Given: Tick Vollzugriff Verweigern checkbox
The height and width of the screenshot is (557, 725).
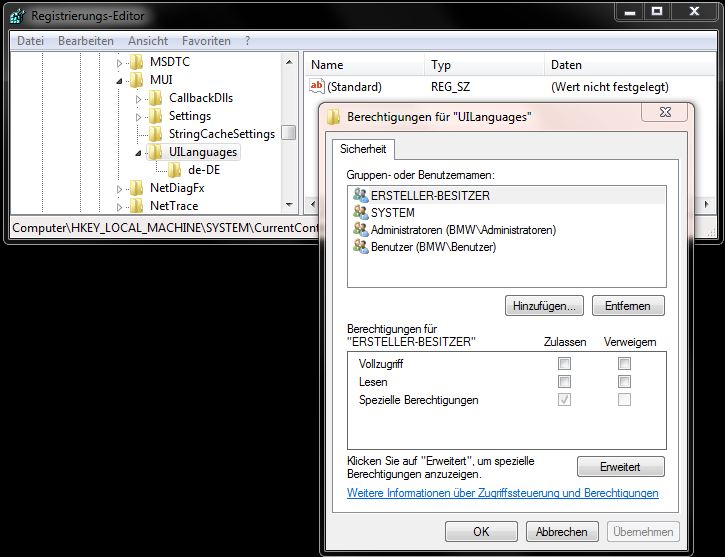Looking at the screenshot, I should (624, 364).
